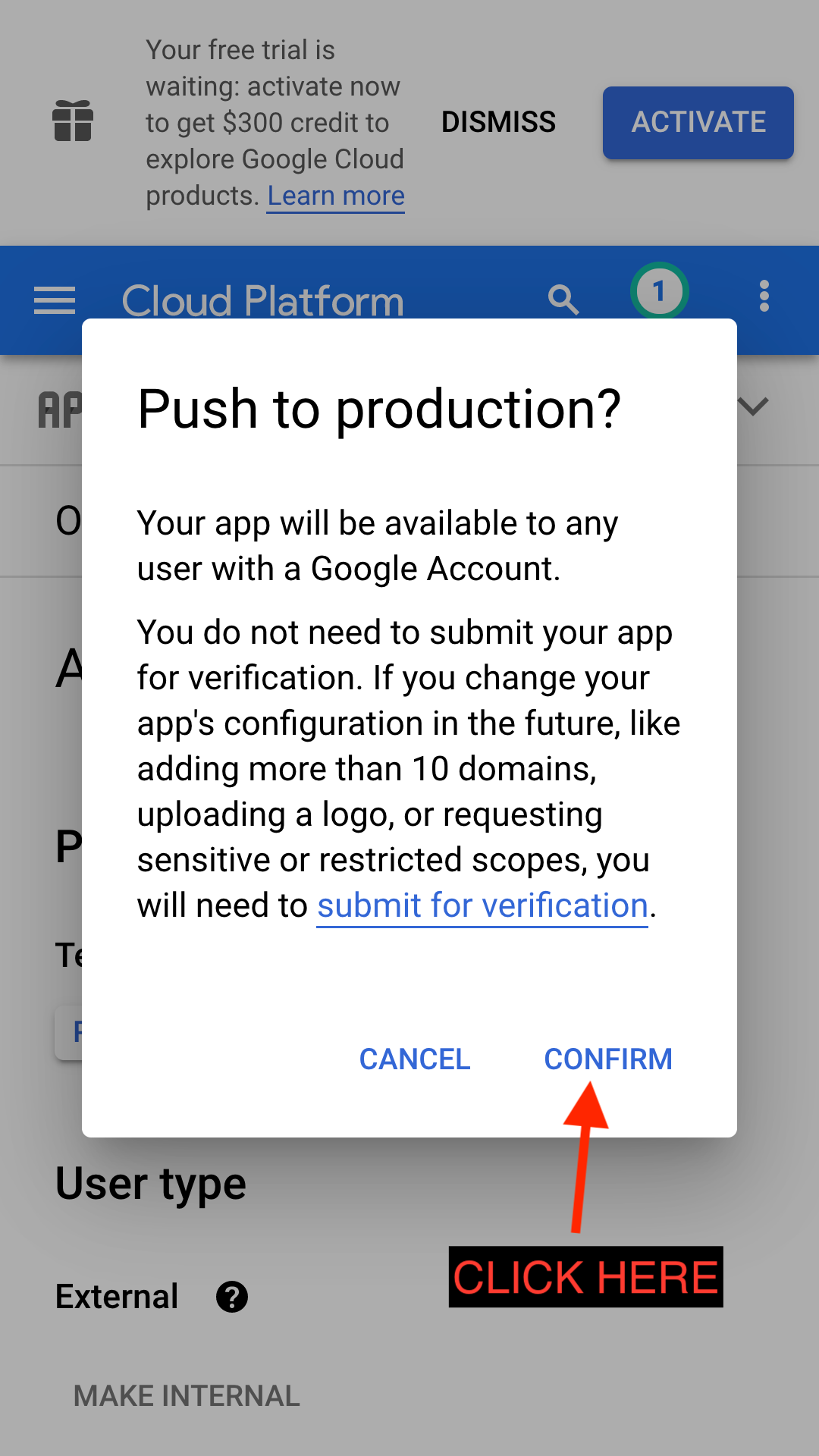Image resolution: width=819 pixels, height=1456 pixels.
Task: Click the search magnifier icon
Action: point(563,300)
